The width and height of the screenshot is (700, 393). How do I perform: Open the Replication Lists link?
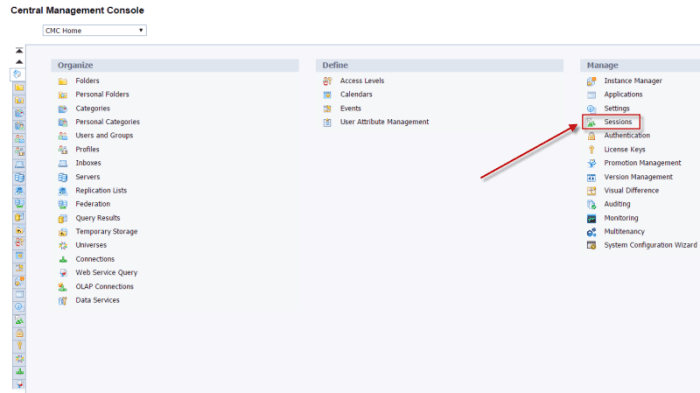coord(101,191)
